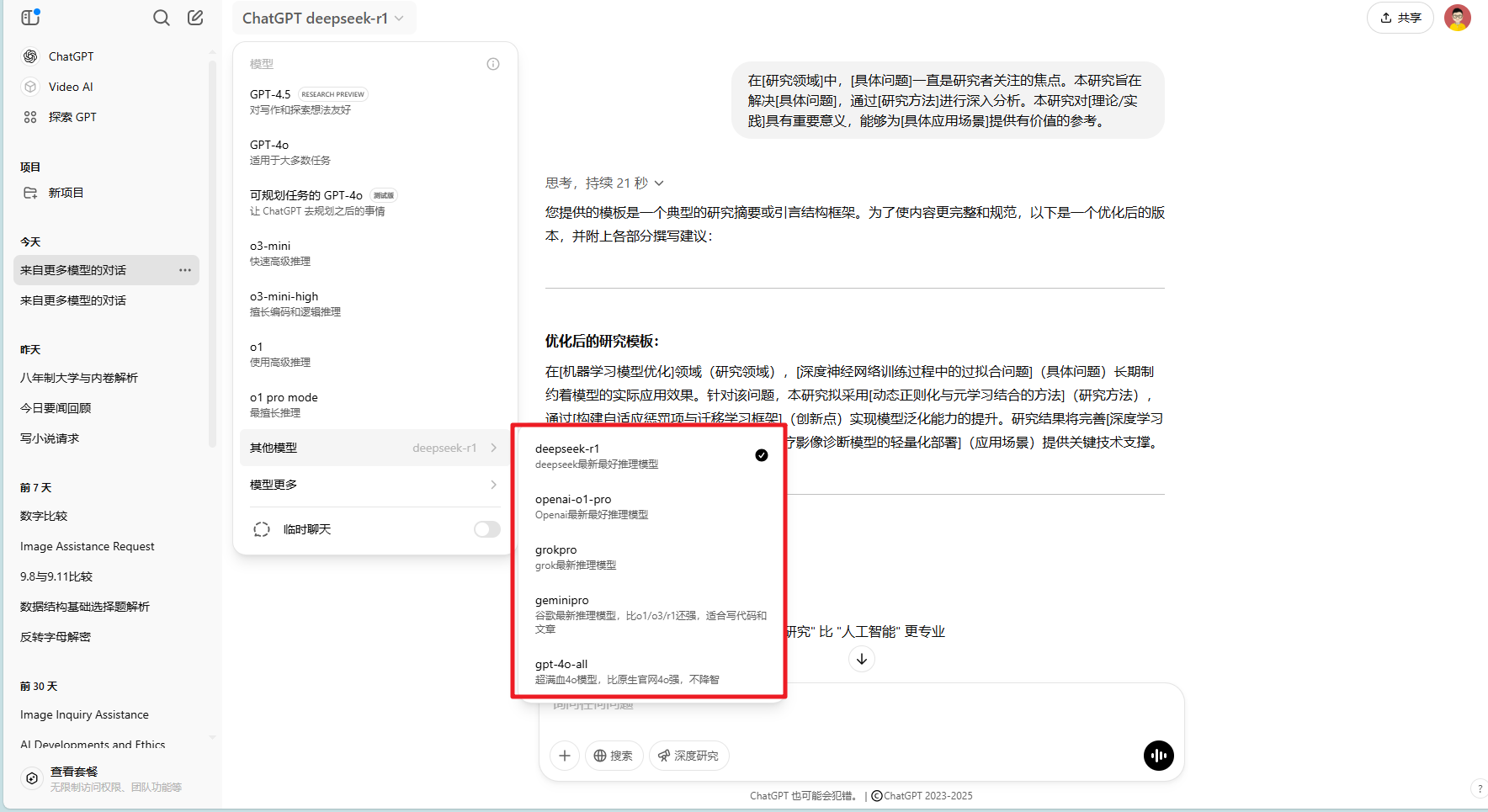Viewport: 1488px width, 812px height.
Task: Select deepseek-r1 checked option
Action: click(650, 455)
